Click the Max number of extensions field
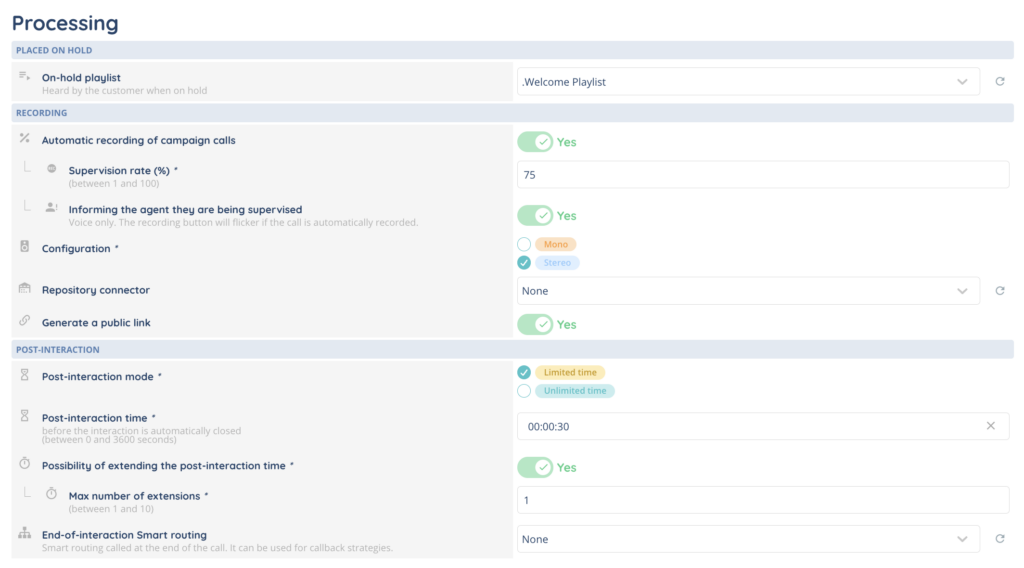This screenshot has height=568, width=1024. tap(762, 500)
